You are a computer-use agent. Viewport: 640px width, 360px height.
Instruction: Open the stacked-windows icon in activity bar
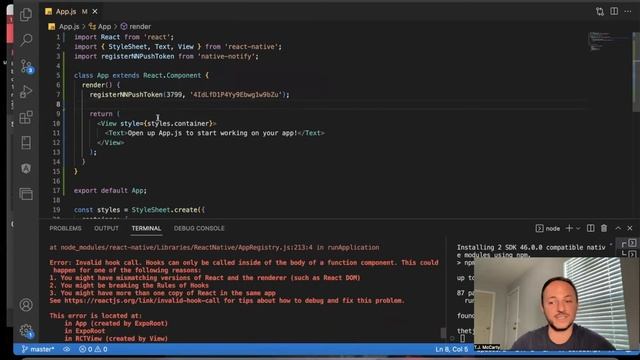[26, 194]
